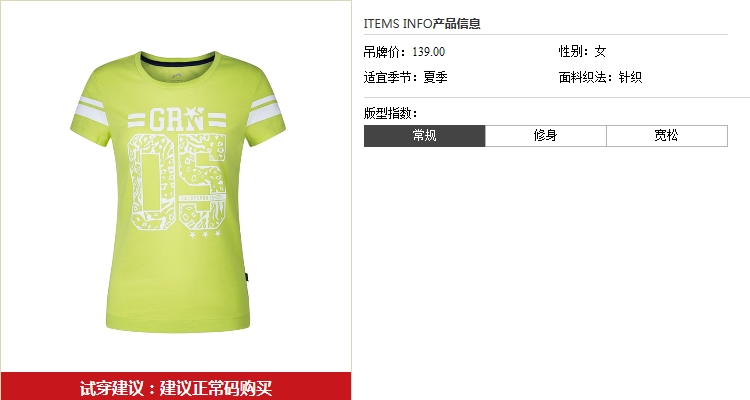Select the 修身 fit option
Screen dimensions: 750x400
pos(545,136)
